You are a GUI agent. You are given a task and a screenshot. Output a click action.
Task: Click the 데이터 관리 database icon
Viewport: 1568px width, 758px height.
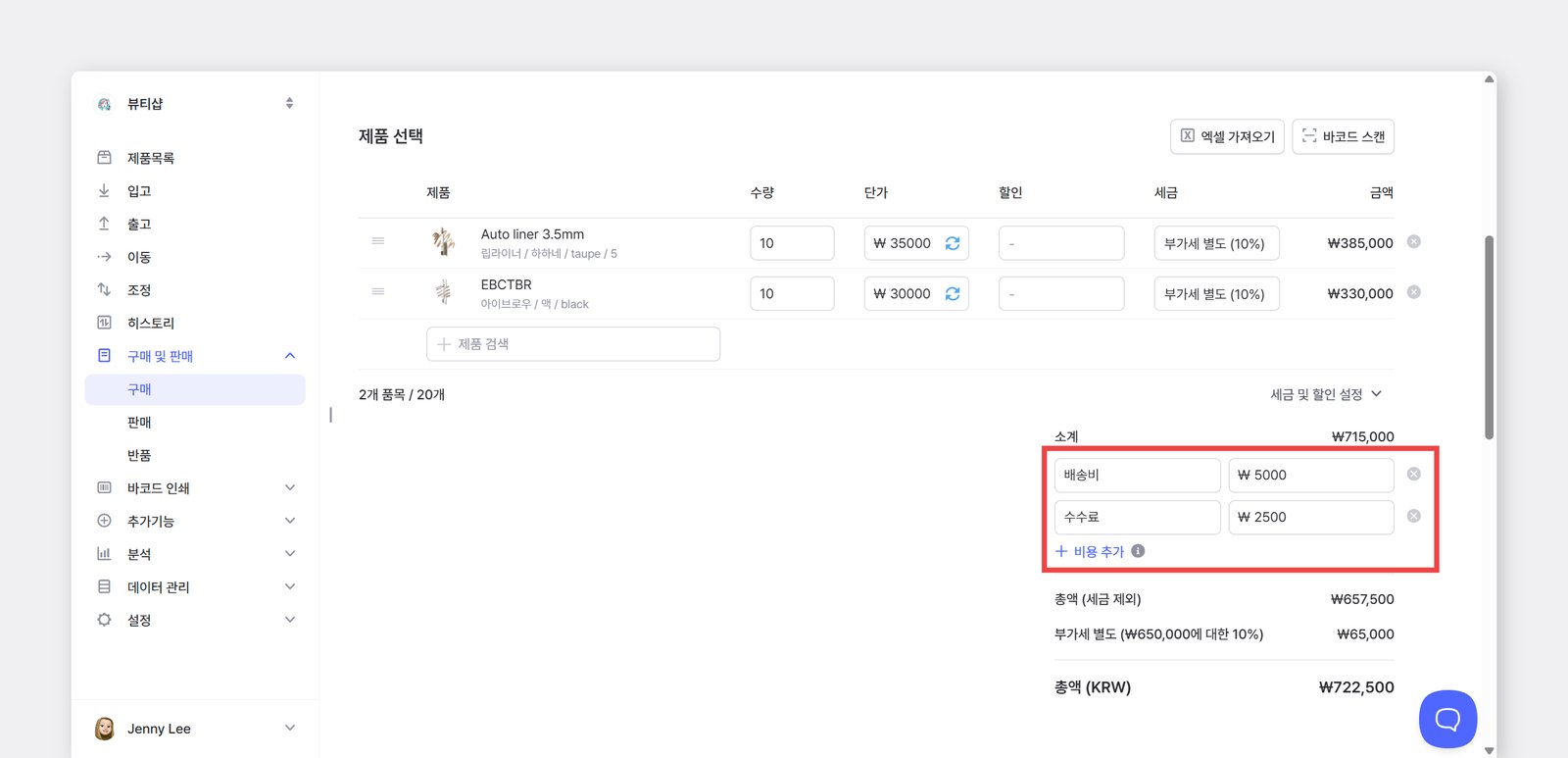tap(104, 586)
